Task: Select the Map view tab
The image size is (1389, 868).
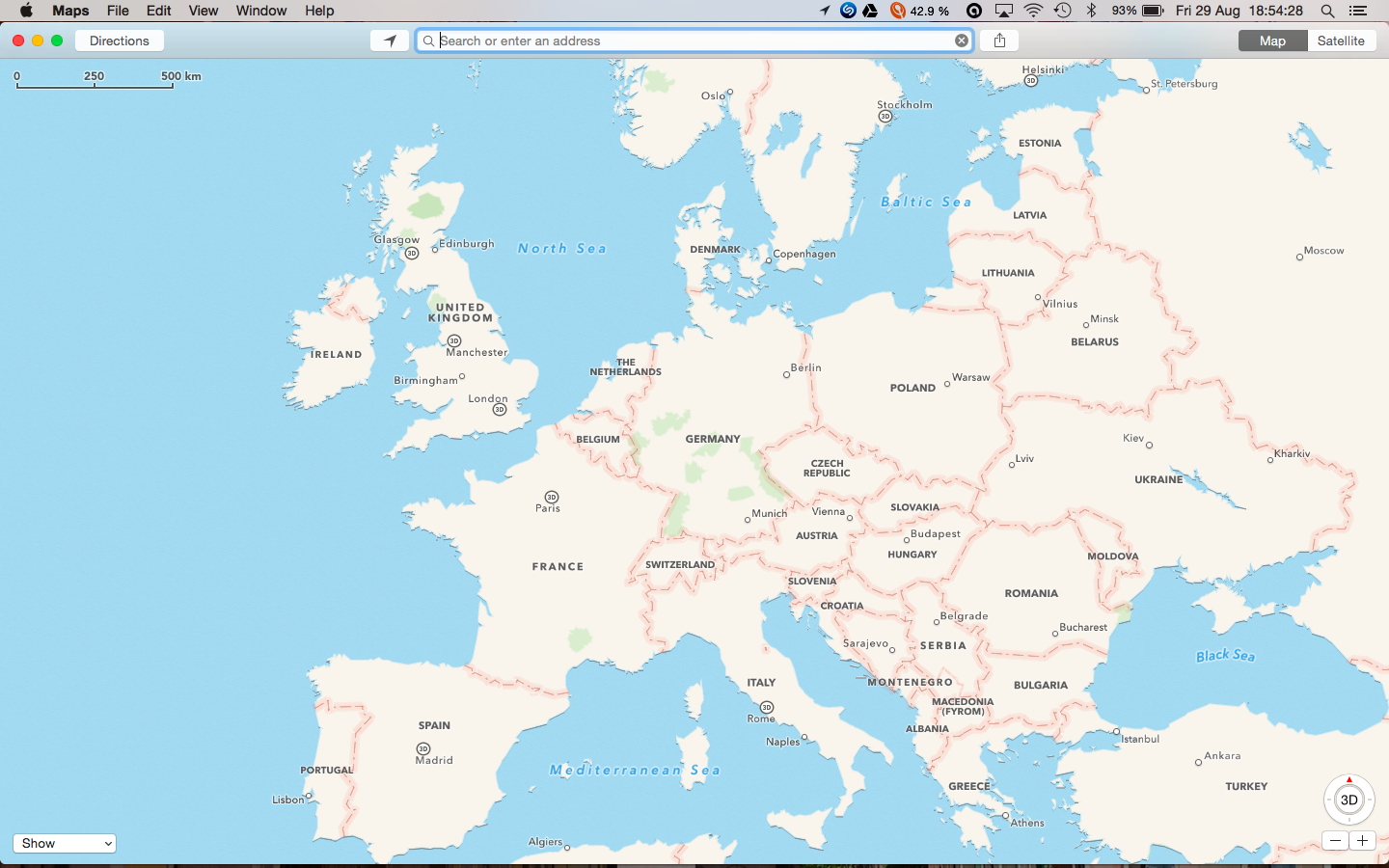Action: click(1272, 41)
